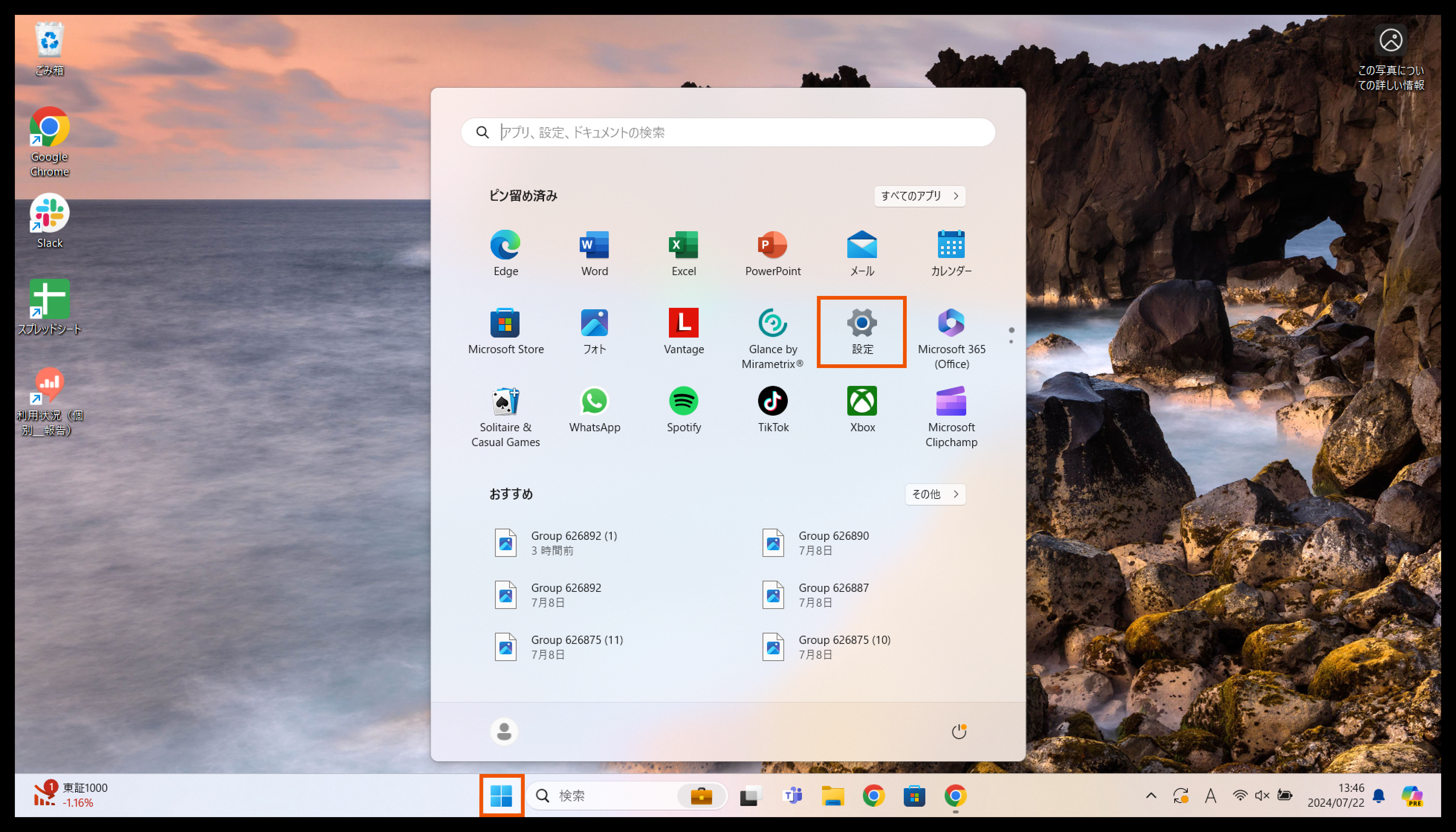Viewport: 1456px width, 832px height.
Task: Open the 設定 (Settings) app
Action: pos(861,332)
